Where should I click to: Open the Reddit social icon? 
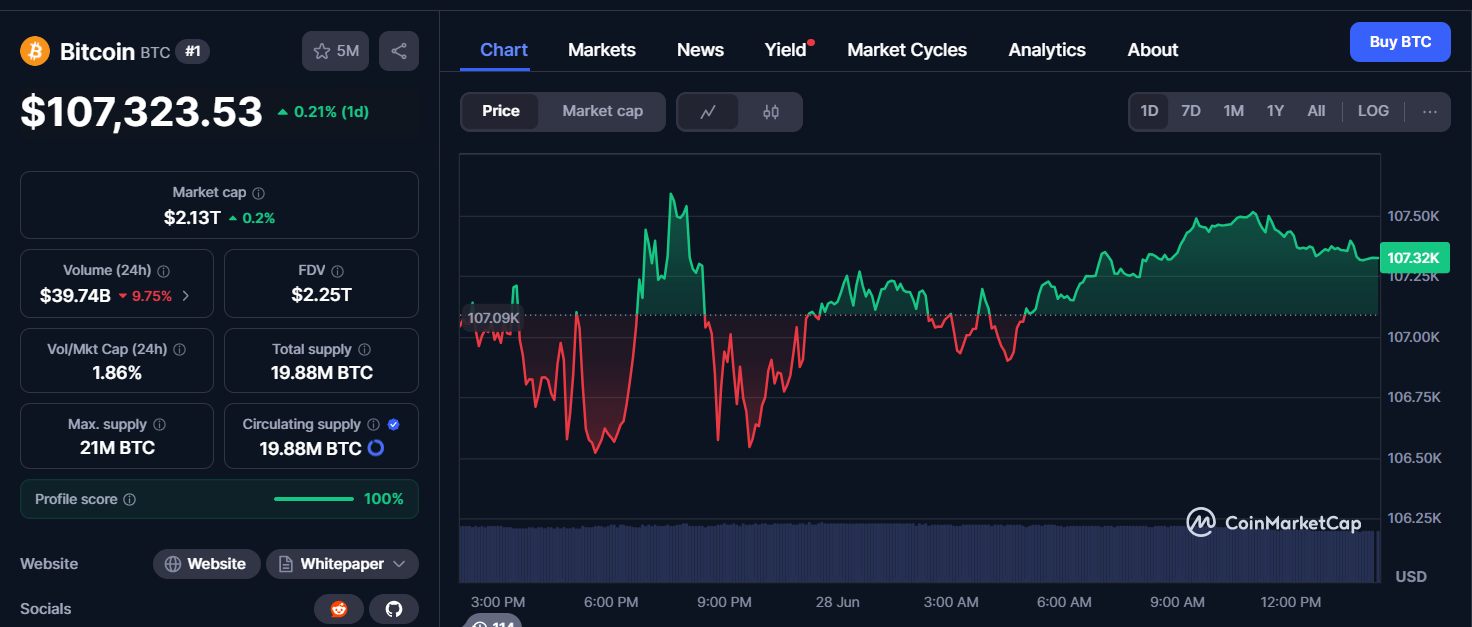339,609
